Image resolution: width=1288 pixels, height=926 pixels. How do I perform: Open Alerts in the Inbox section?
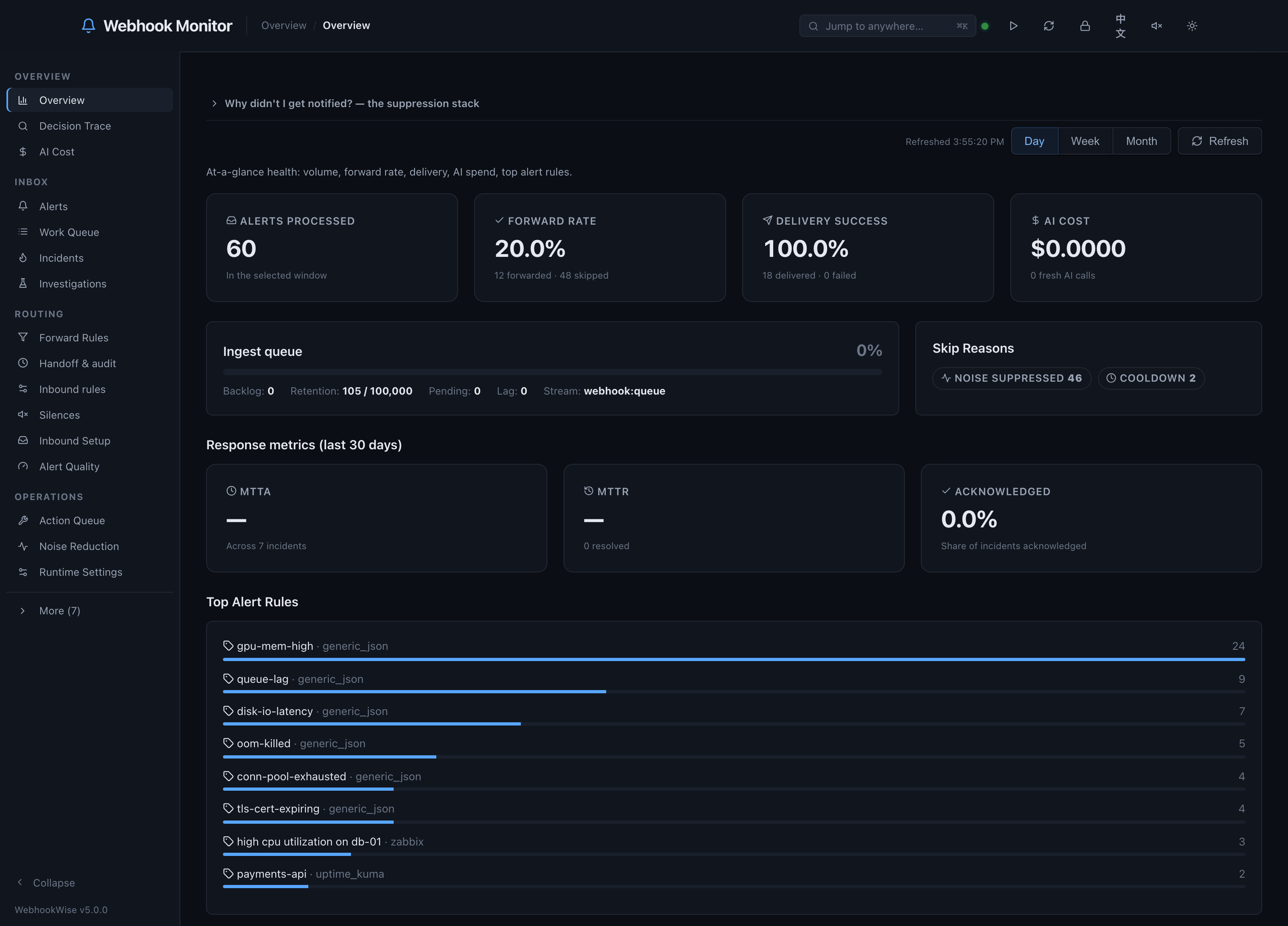(x=90, y=206)
